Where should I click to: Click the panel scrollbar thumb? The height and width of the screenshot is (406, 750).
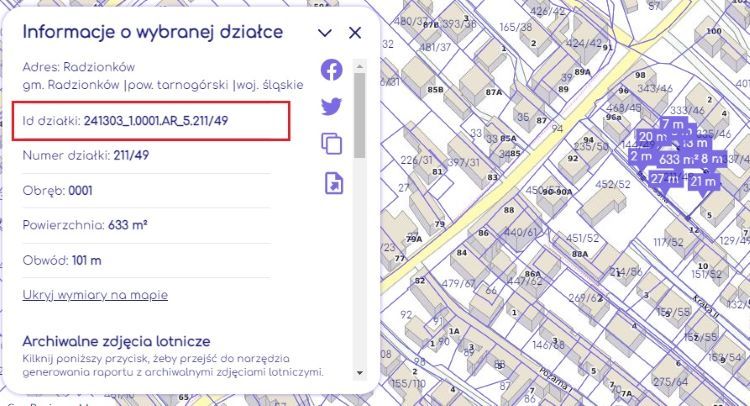360,115
